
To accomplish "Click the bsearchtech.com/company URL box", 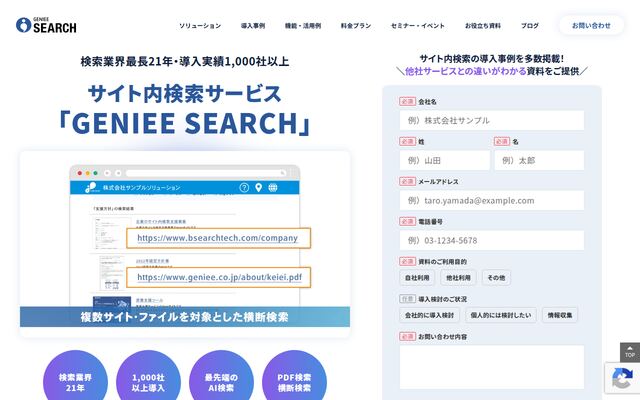I will click(x=218, y=238).
